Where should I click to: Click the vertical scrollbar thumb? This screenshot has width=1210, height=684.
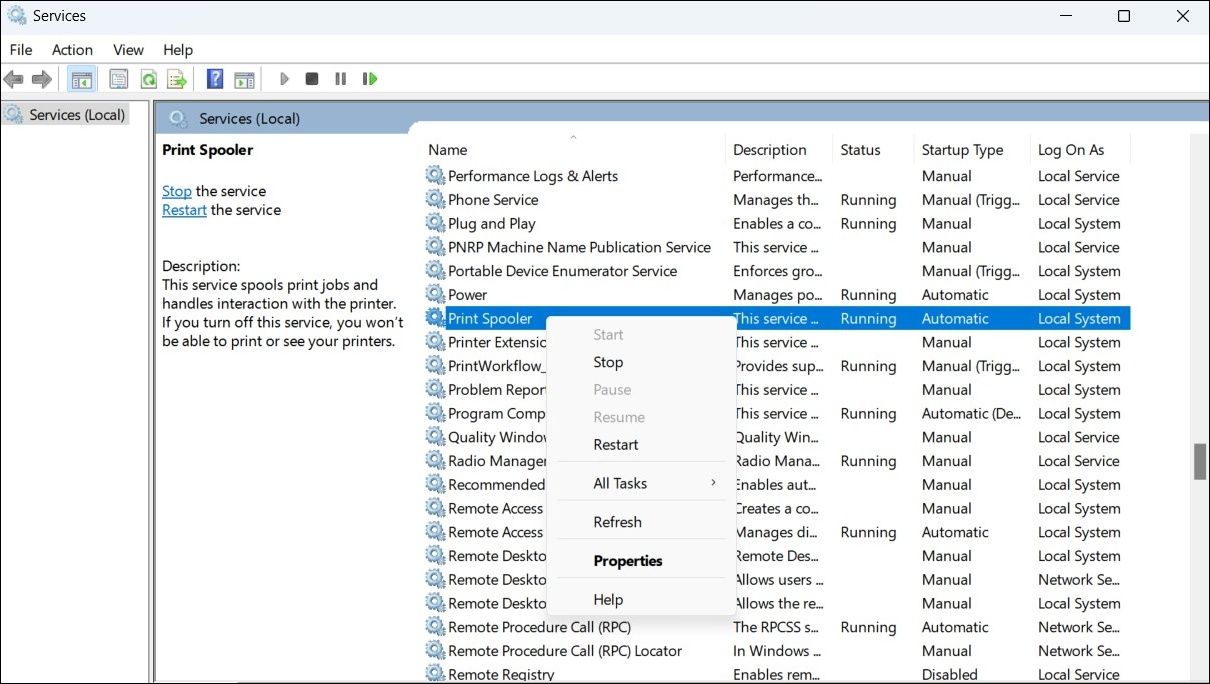[1200, 461]
